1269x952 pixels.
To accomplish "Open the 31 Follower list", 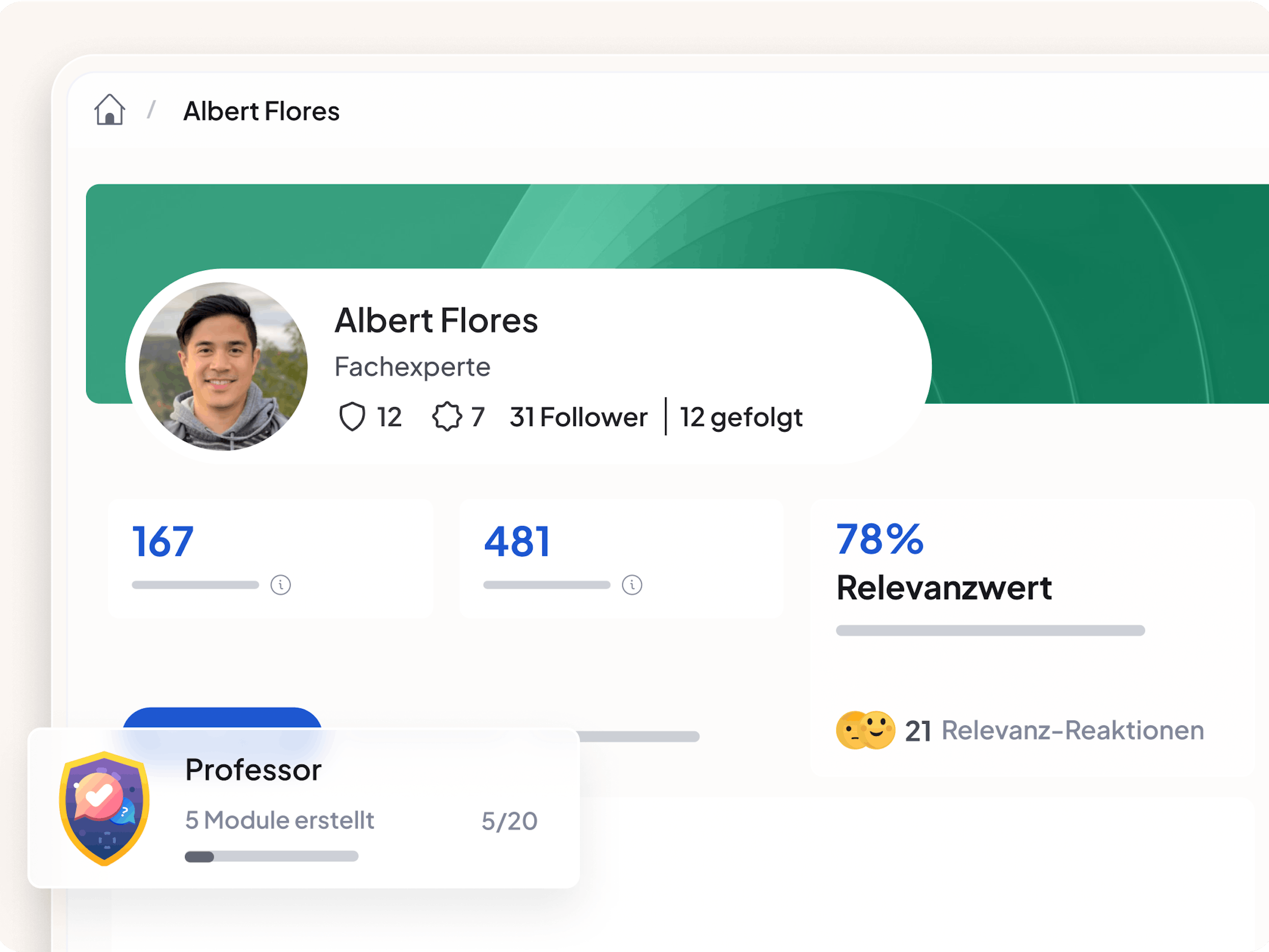I will tap(578, 417).
